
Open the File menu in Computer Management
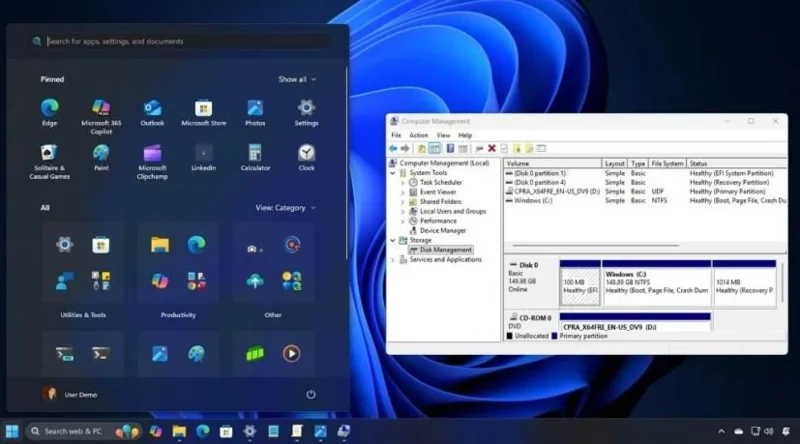(x=396, y=135)
